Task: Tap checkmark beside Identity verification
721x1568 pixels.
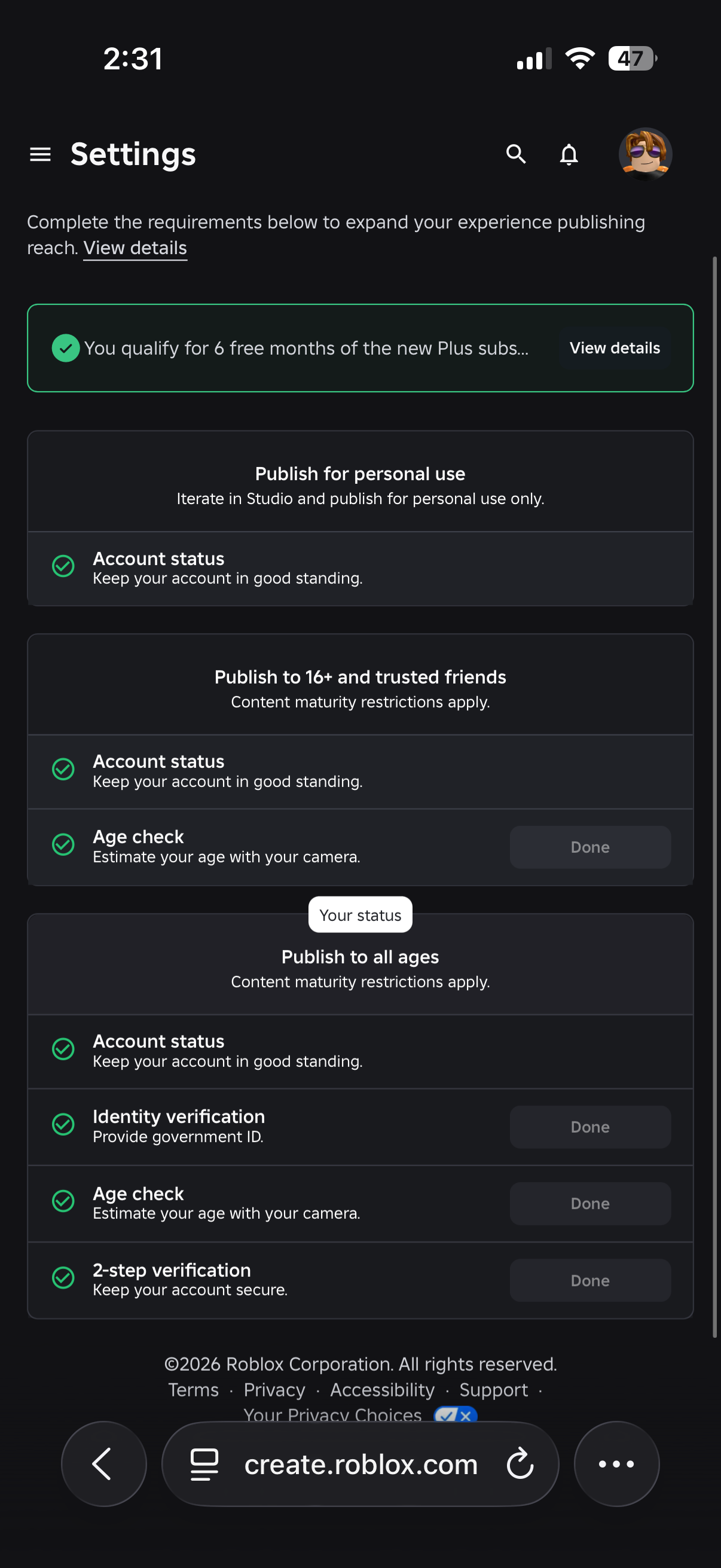Action: coord(63,1125)
